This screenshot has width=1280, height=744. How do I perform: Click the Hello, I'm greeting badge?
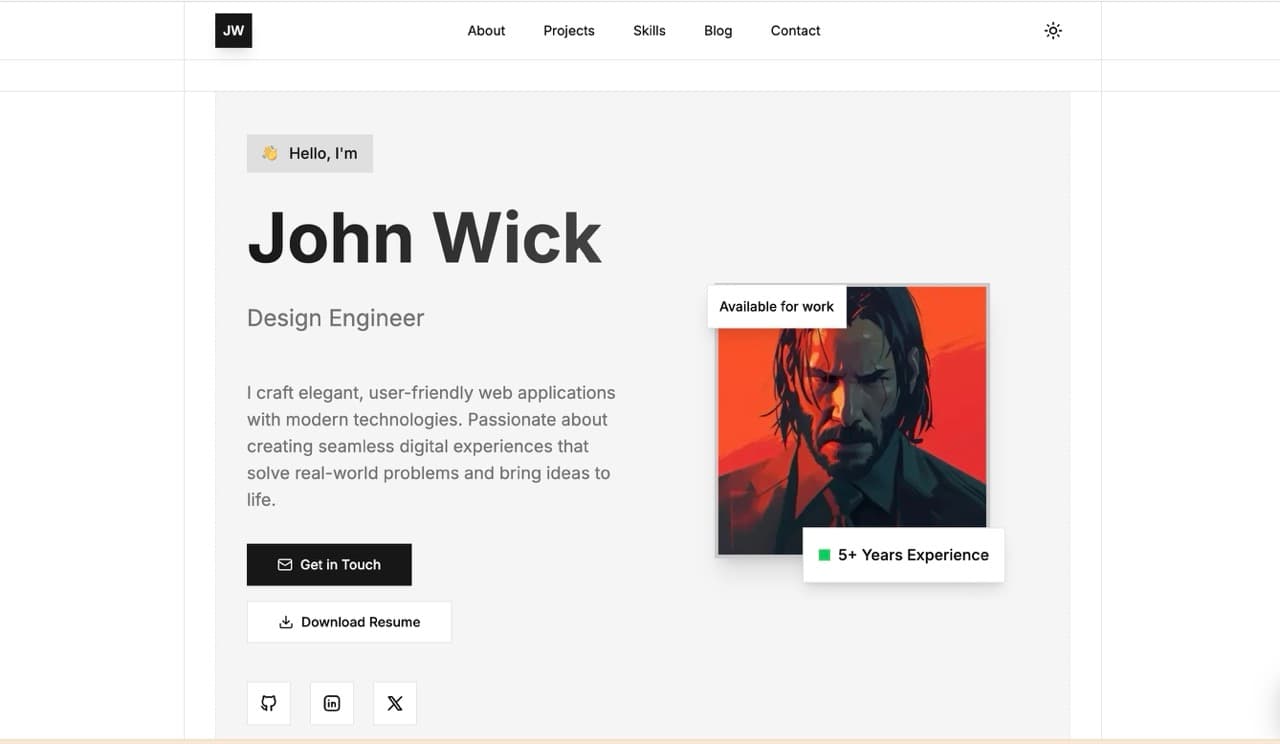(309, 153)
